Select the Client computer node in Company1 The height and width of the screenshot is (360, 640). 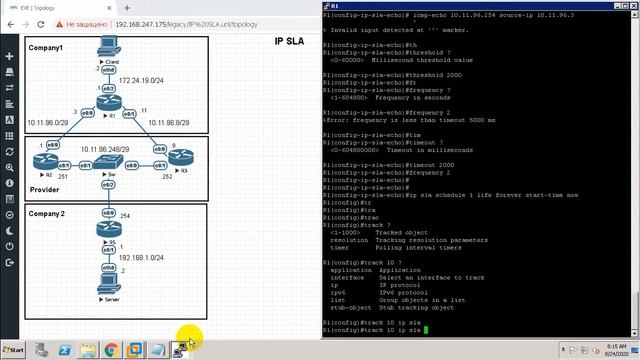109,46
